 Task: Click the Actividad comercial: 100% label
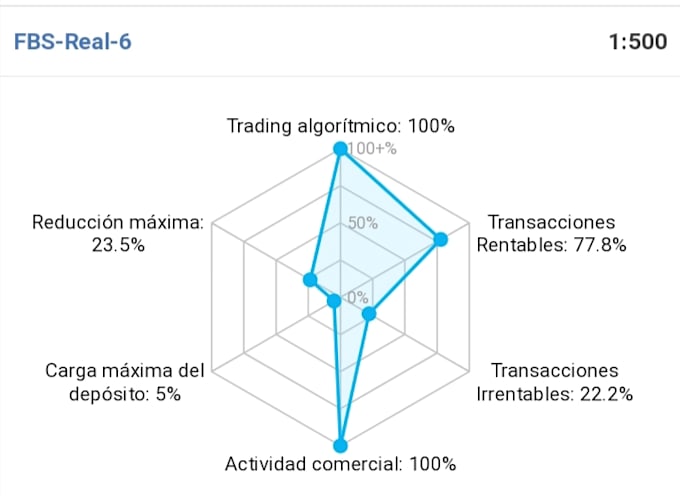(340, 464)
